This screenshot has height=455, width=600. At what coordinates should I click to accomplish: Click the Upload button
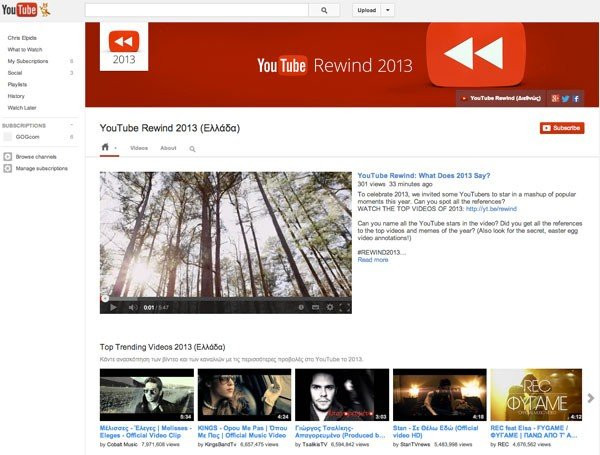[367, 10]
